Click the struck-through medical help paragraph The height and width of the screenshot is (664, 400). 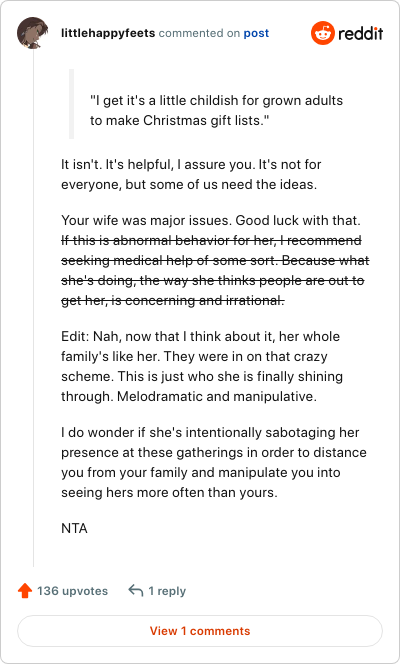pyautogui.click(x=215, y=270)
